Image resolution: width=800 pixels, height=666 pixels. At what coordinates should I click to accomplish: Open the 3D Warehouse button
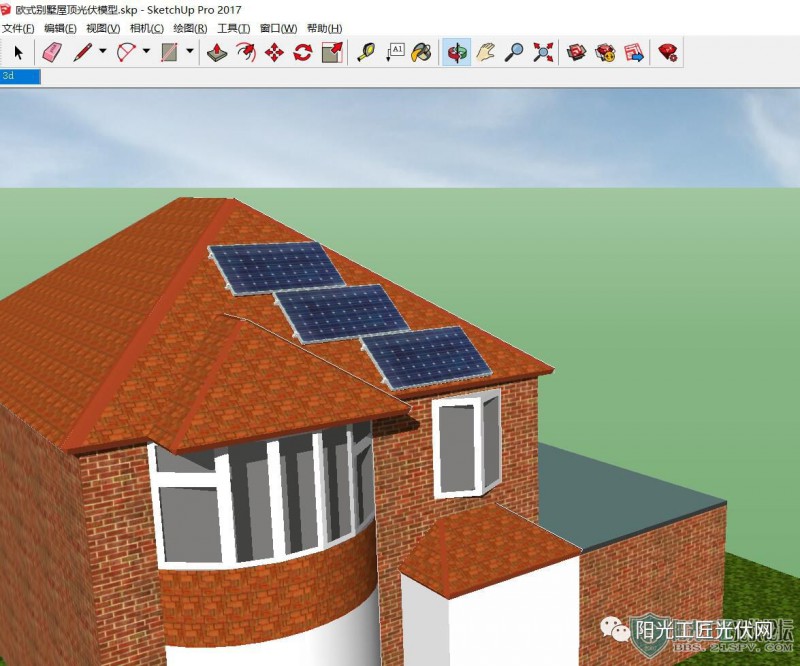tap(576, 52)
